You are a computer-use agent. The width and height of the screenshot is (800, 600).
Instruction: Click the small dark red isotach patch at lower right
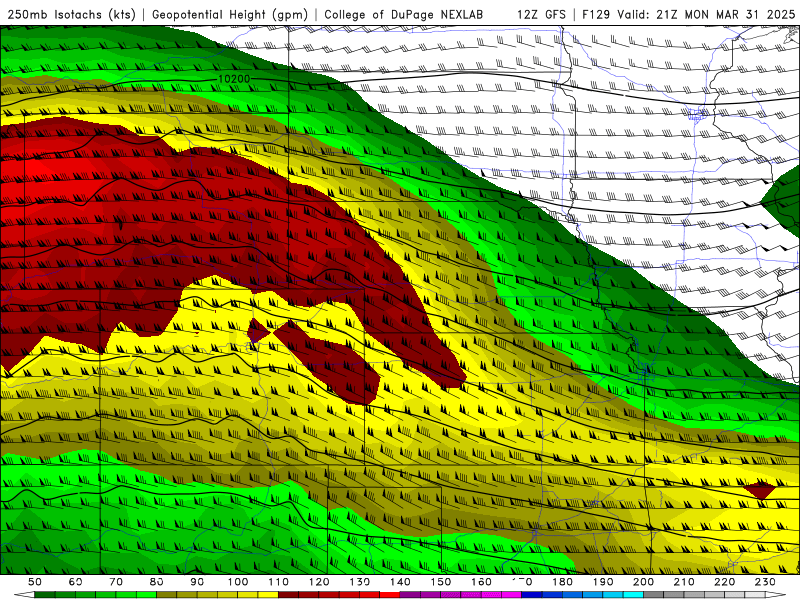coord(760,490)
